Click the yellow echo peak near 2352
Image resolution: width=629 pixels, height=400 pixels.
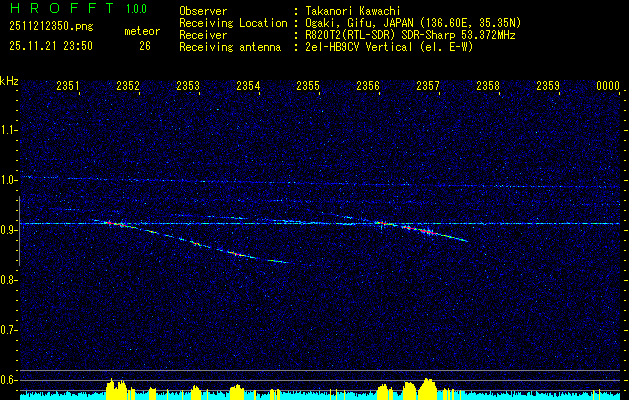(116, 389)
